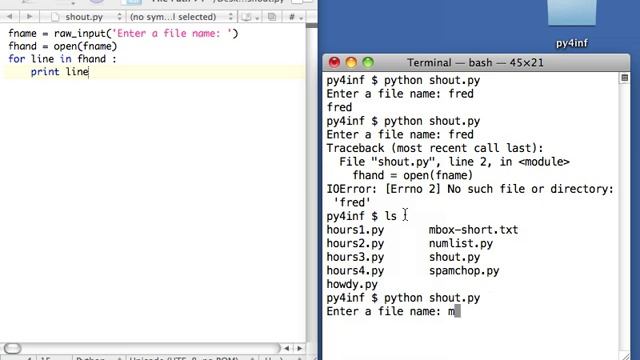Click 'hours4.py' in Terminal listing
This screenshot has width=640, height=360.
tap(355, 271)
